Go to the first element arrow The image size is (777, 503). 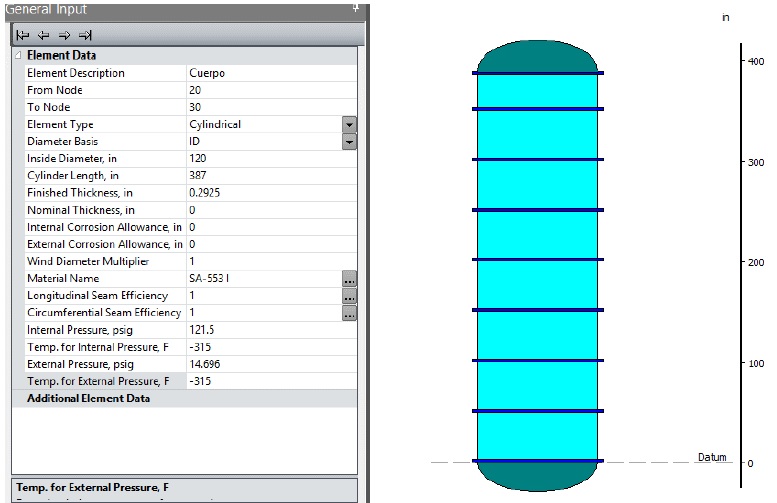(x=24, y=33)
